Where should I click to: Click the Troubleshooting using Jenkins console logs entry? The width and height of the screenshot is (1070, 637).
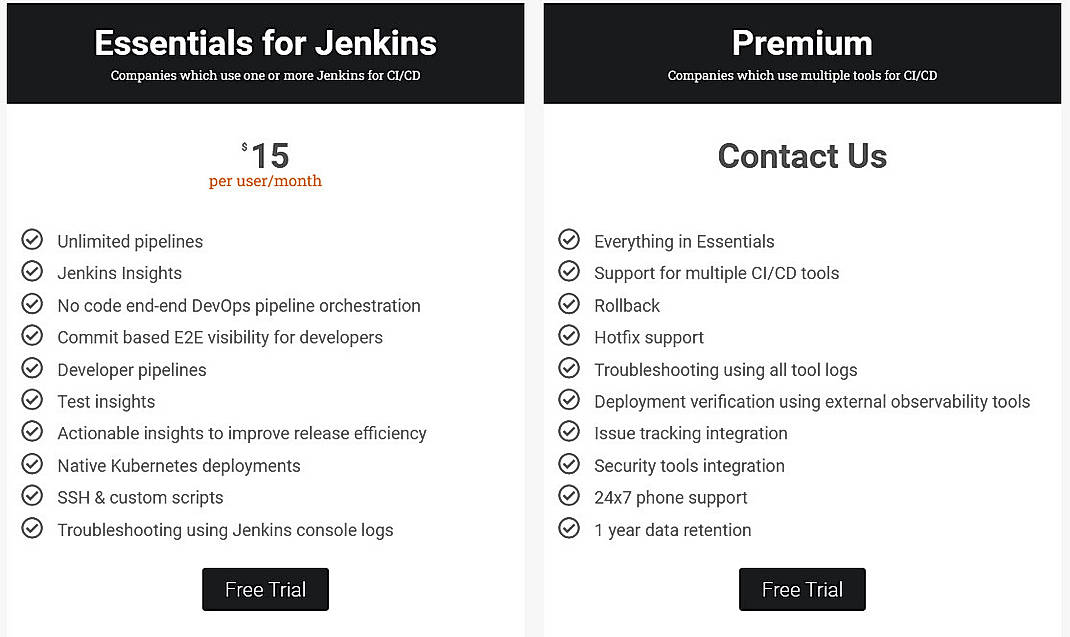(225, 529)
